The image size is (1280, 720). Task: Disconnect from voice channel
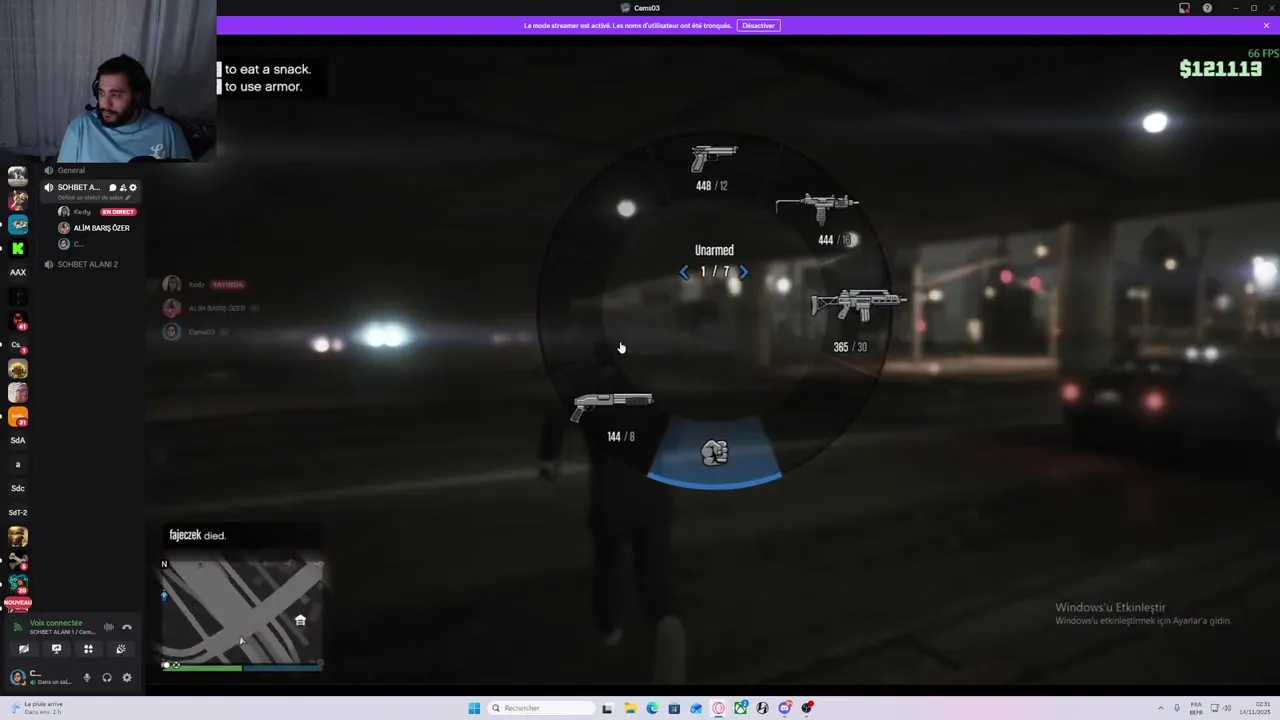pos(127,627)
